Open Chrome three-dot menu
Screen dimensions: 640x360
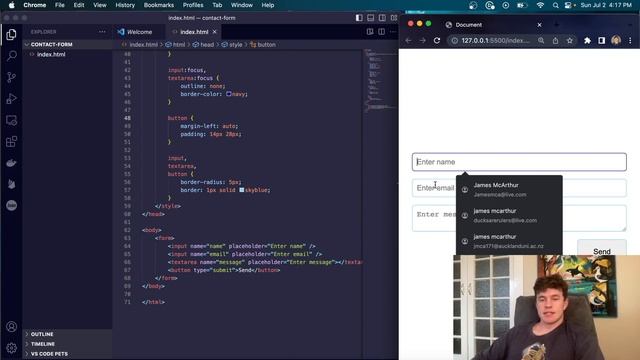point(630,40)
